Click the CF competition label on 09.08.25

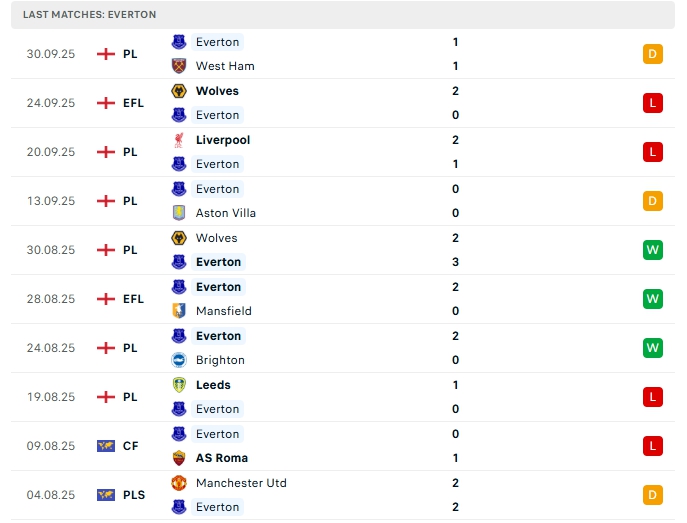(131, 446)
